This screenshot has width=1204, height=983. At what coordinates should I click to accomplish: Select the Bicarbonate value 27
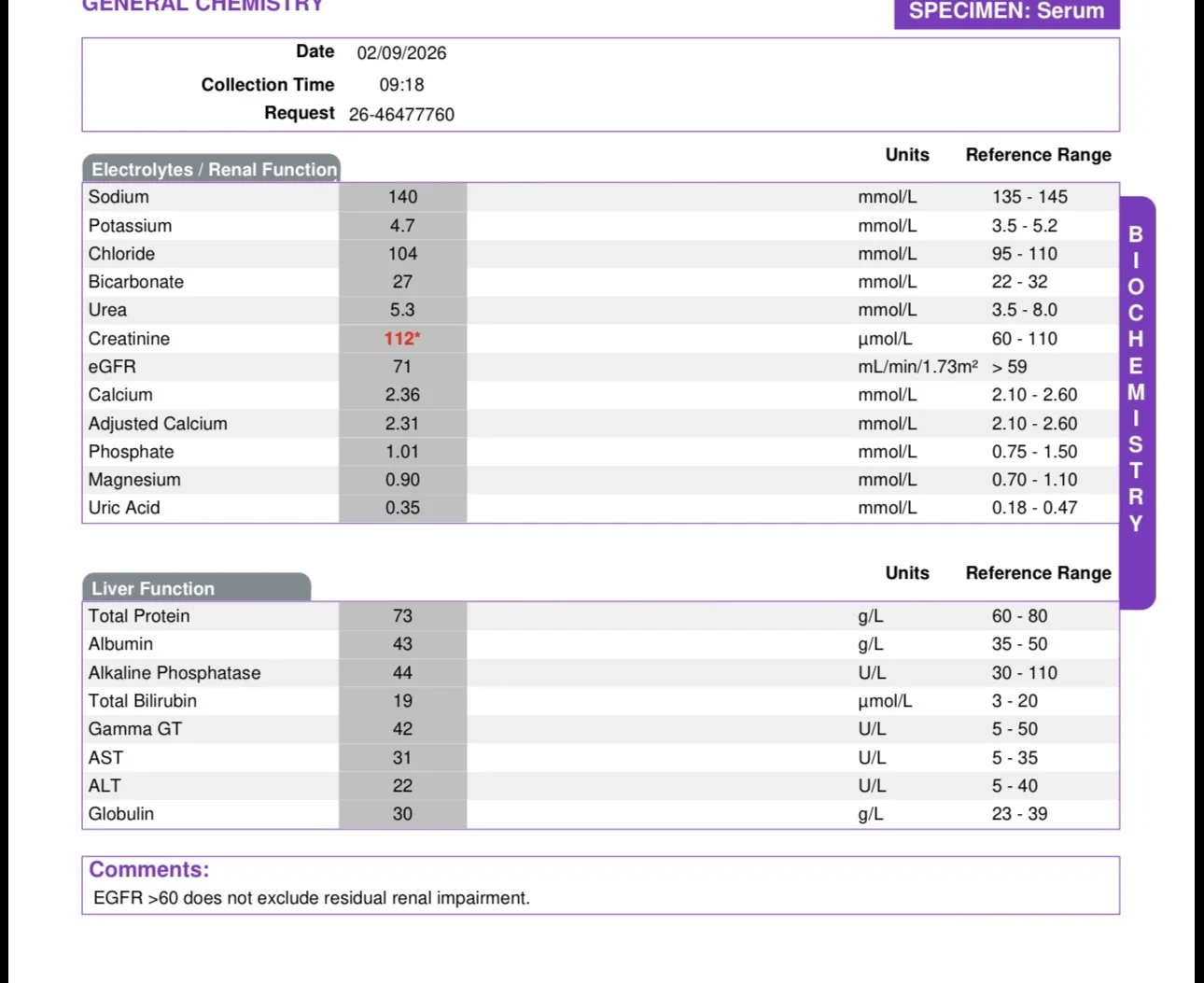point(402,282)
